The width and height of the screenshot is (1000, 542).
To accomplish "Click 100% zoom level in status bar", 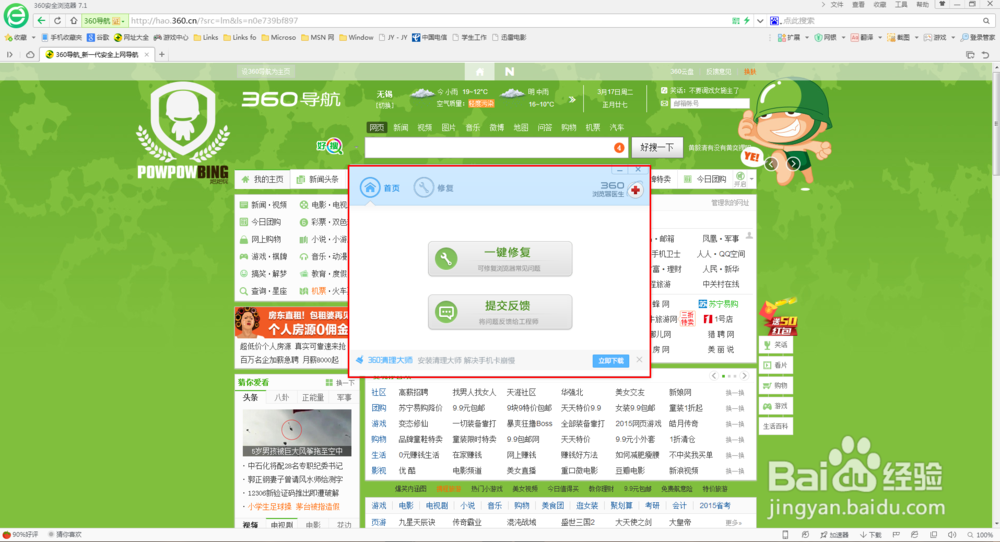I will [980, 535].
